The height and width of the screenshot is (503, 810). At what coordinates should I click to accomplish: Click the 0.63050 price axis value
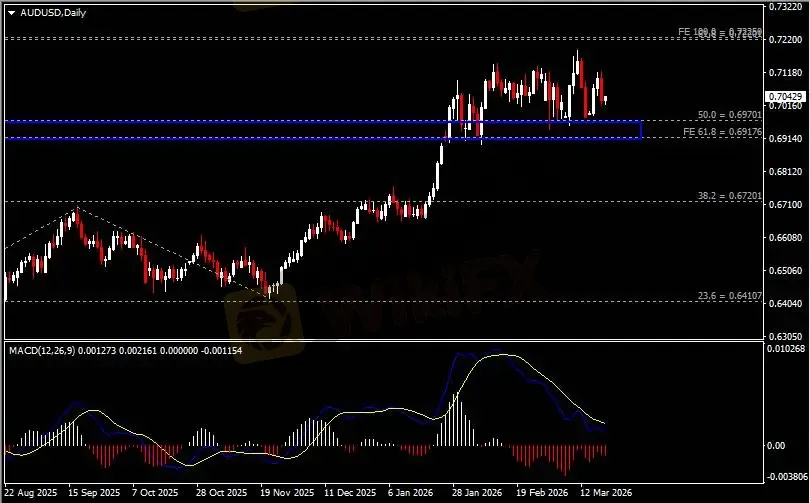785,337
